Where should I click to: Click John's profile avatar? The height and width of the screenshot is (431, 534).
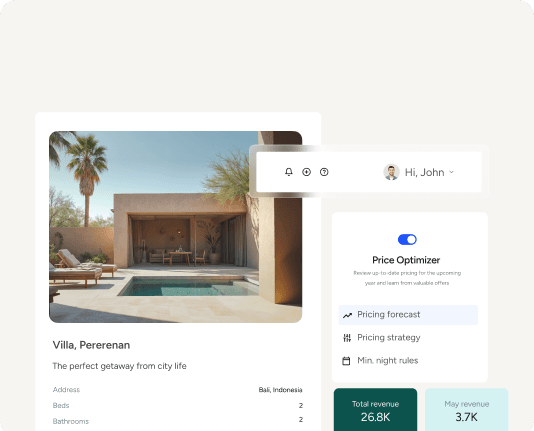pos(391,172)
